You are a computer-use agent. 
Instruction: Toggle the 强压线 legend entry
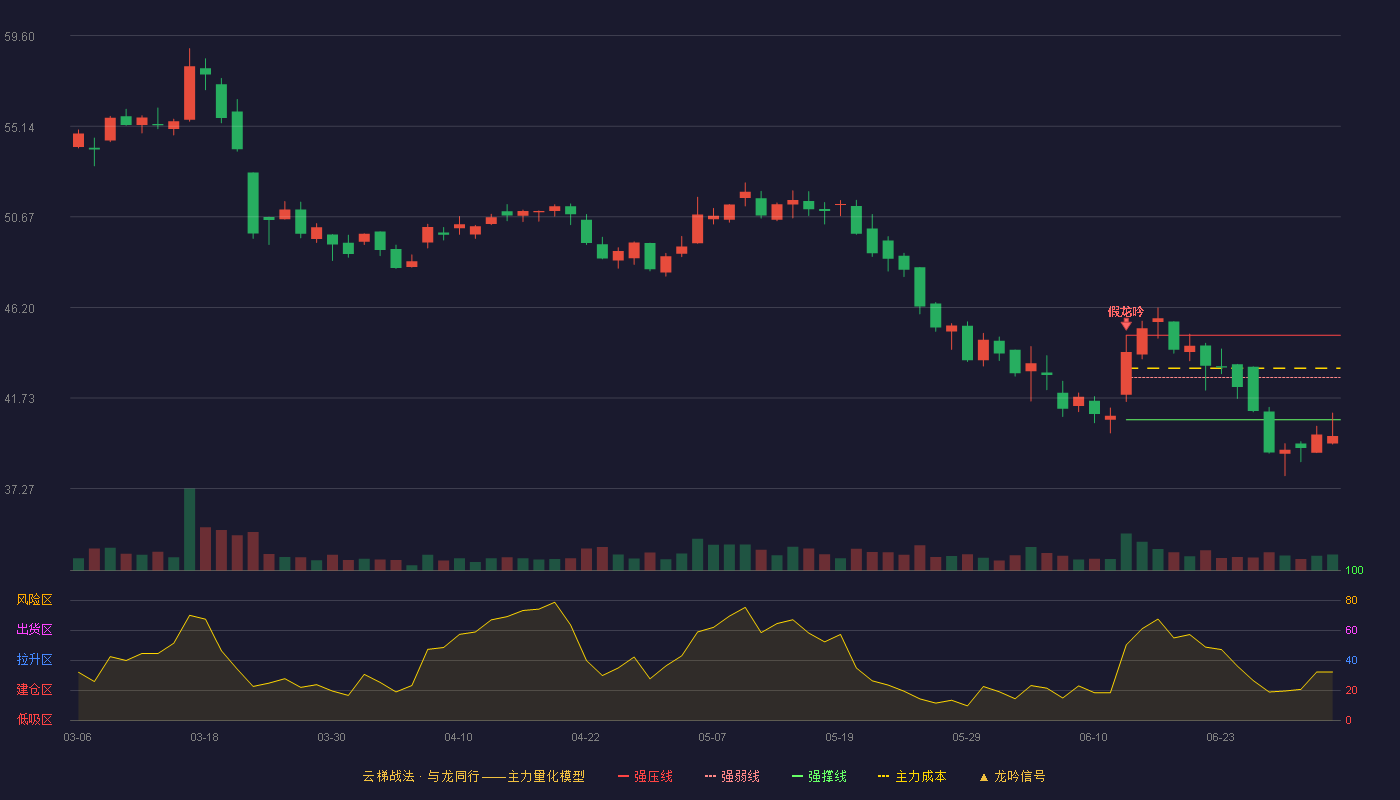(645, 776)
